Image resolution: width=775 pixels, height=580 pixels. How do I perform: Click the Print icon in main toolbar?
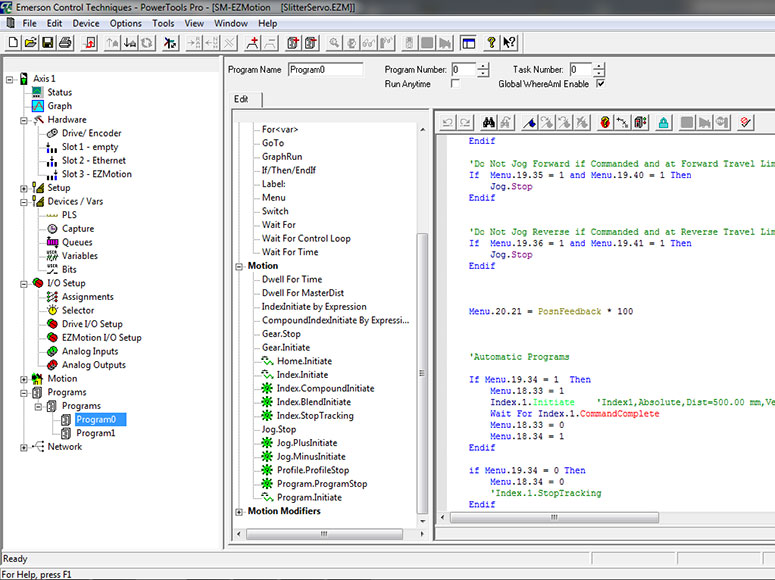click(x=65, y=43)
